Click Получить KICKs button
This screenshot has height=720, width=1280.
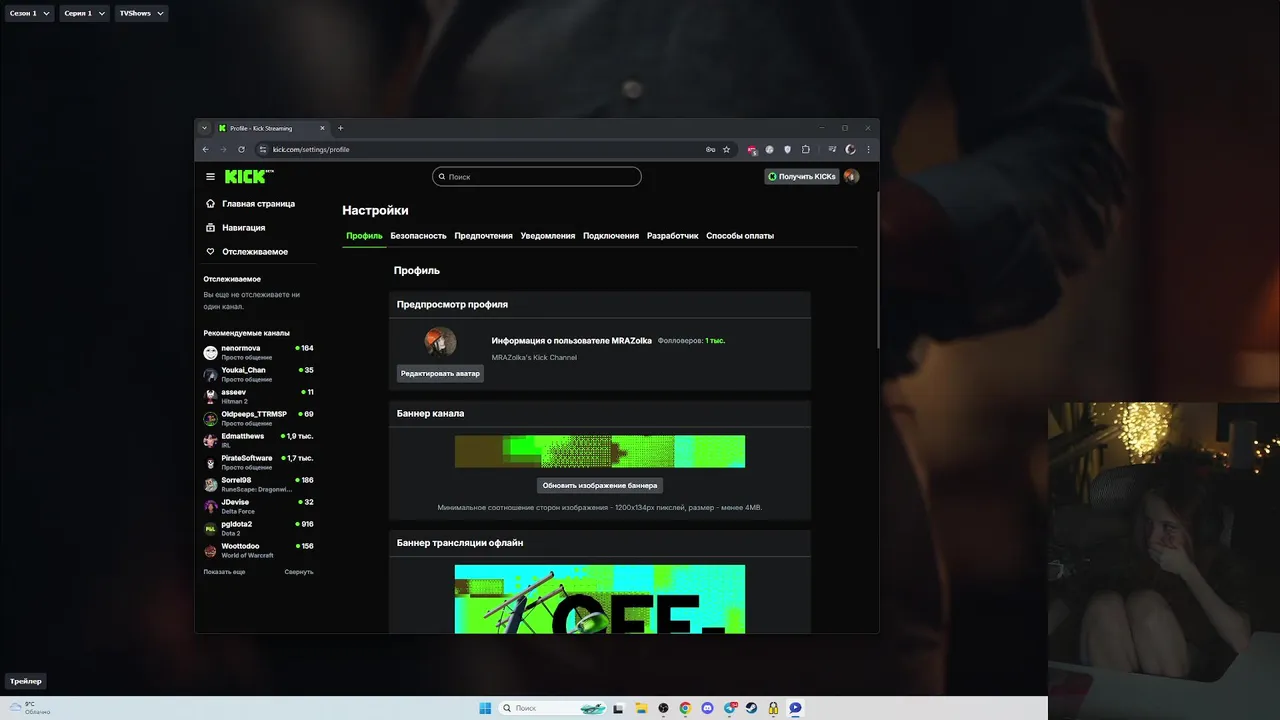[802, 177]
